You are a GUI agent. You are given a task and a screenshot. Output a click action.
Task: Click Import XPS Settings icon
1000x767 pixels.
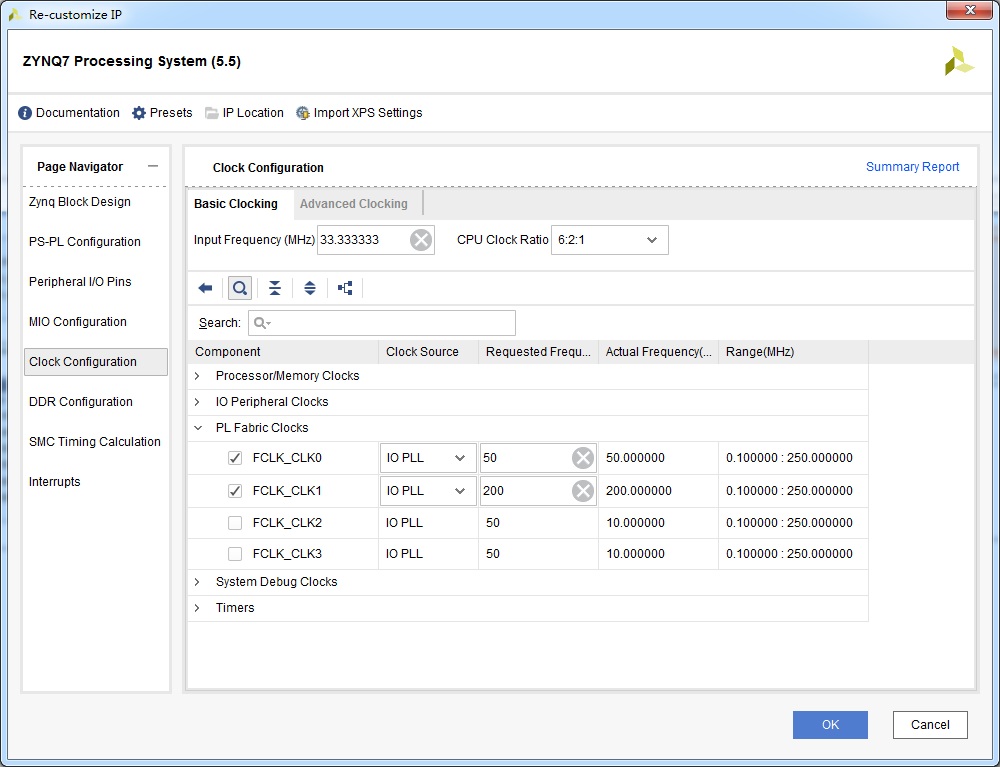[x=303, y=113]
